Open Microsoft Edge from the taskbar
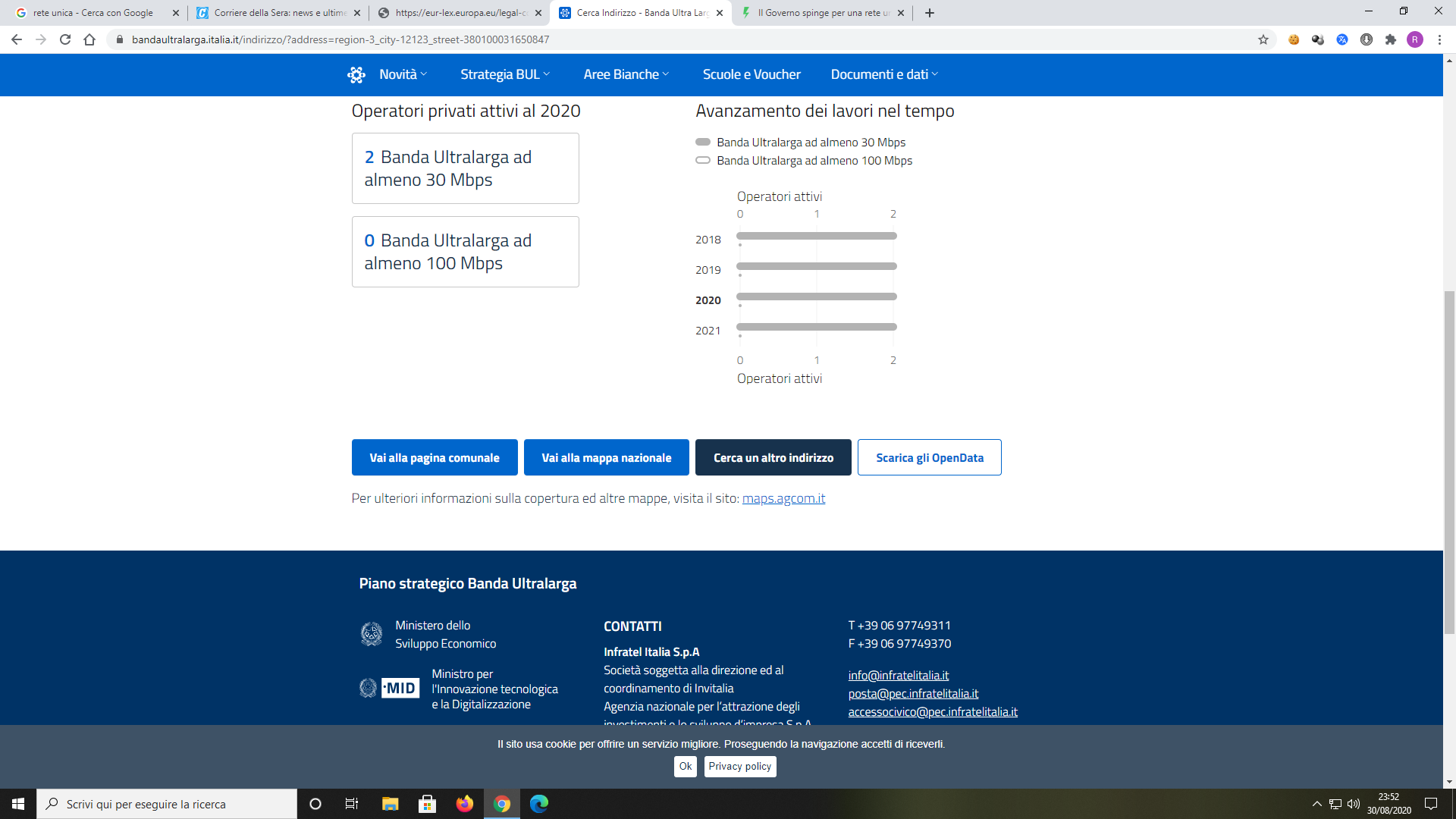The height and width of the screenshot is (819, 1456). (538, 804)
